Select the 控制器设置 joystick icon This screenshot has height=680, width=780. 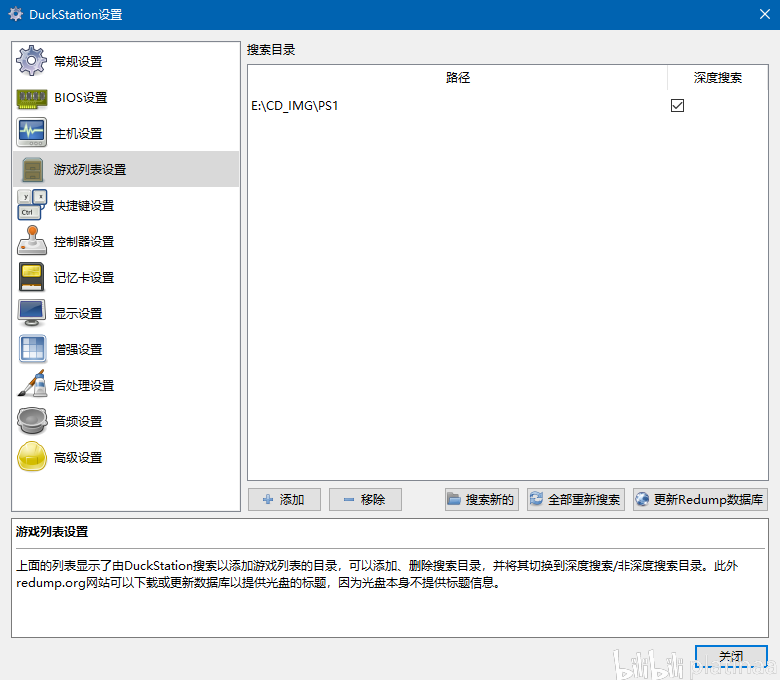(32, 241)
